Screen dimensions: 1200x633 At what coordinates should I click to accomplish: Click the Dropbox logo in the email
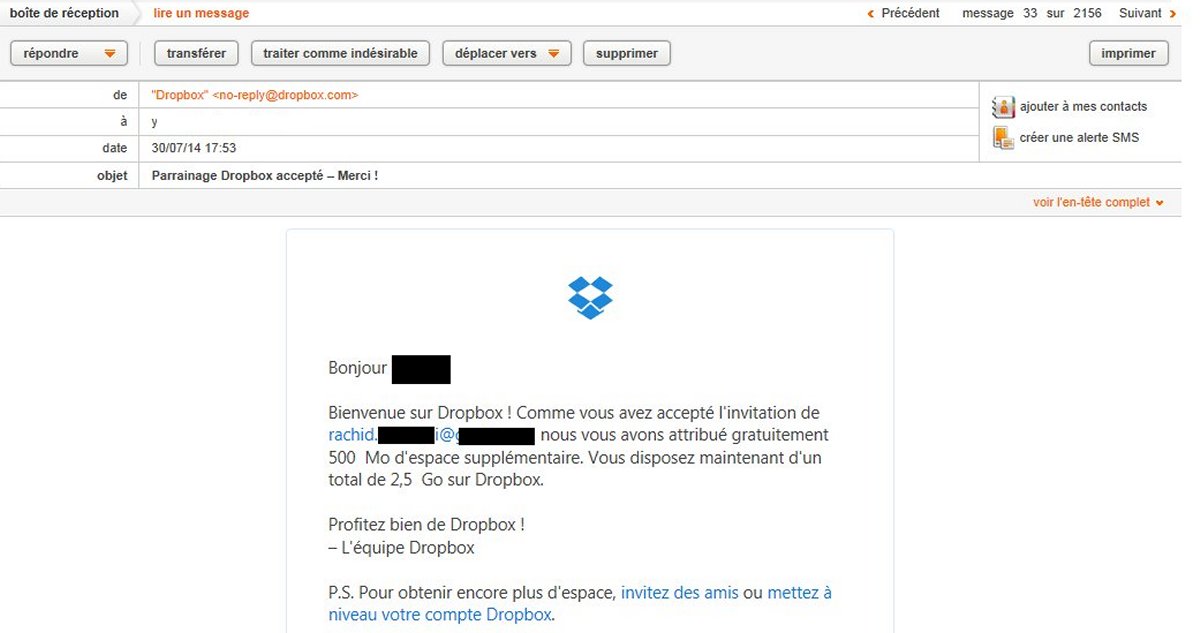(x=590, y=298)
